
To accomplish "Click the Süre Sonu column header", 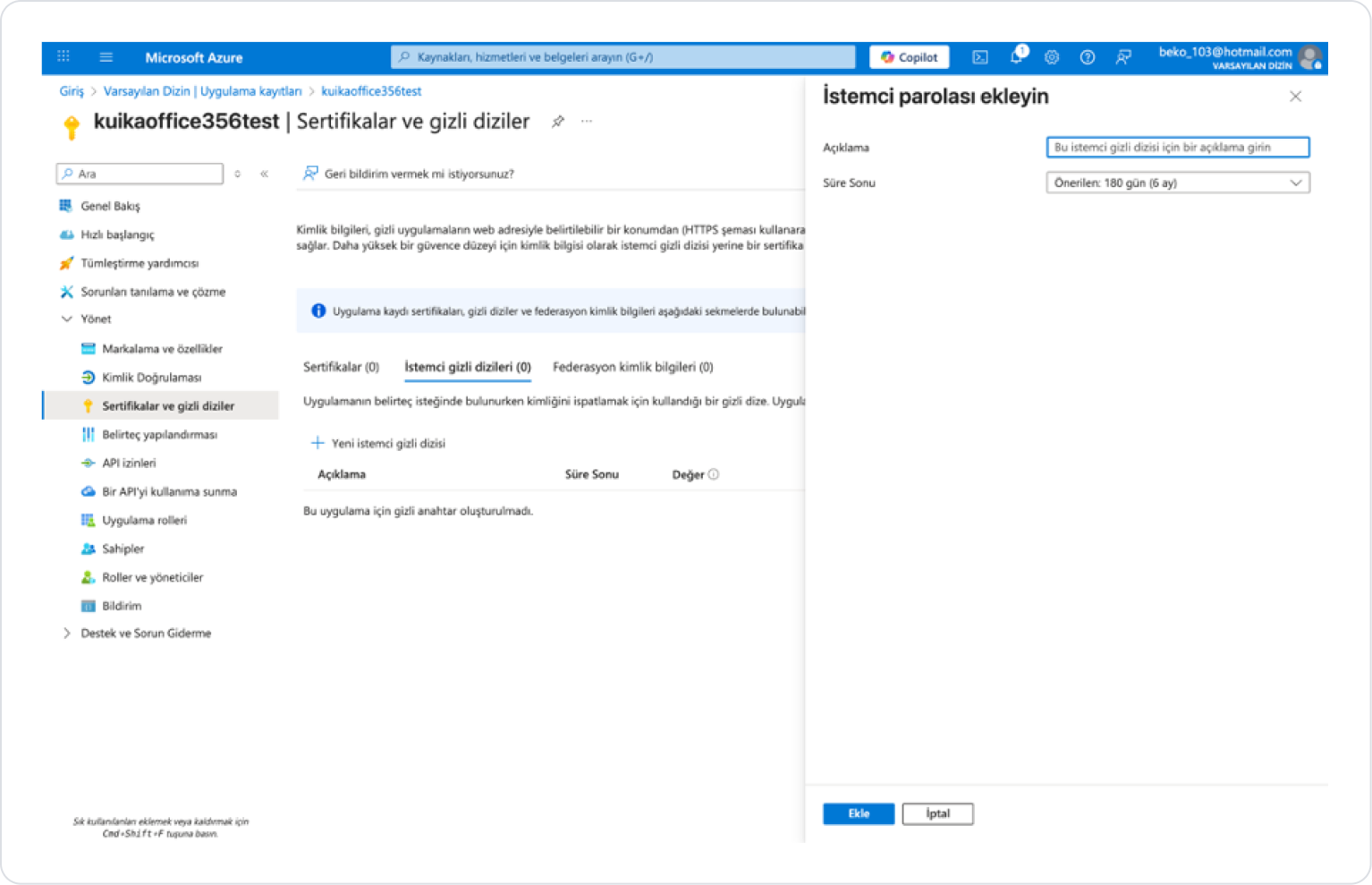I will click(592, 475).
